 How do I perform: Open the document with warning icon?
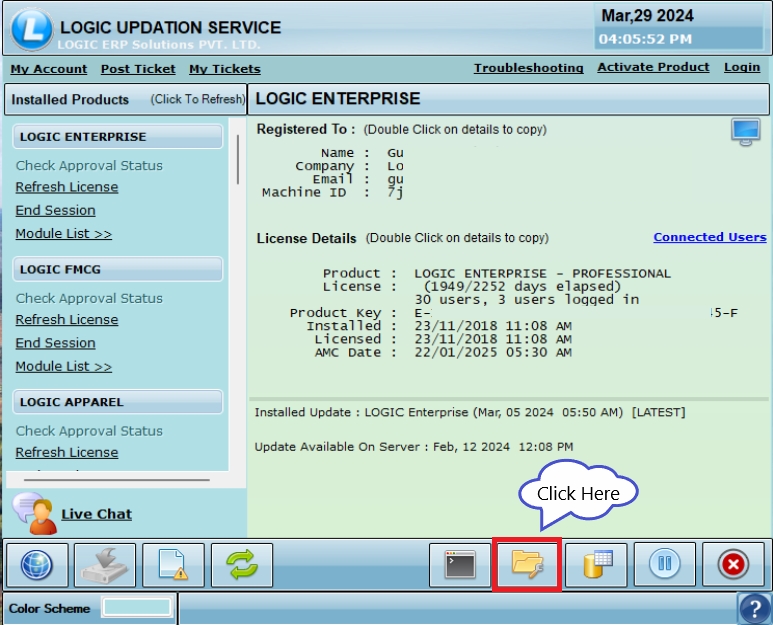coord(173,565)
